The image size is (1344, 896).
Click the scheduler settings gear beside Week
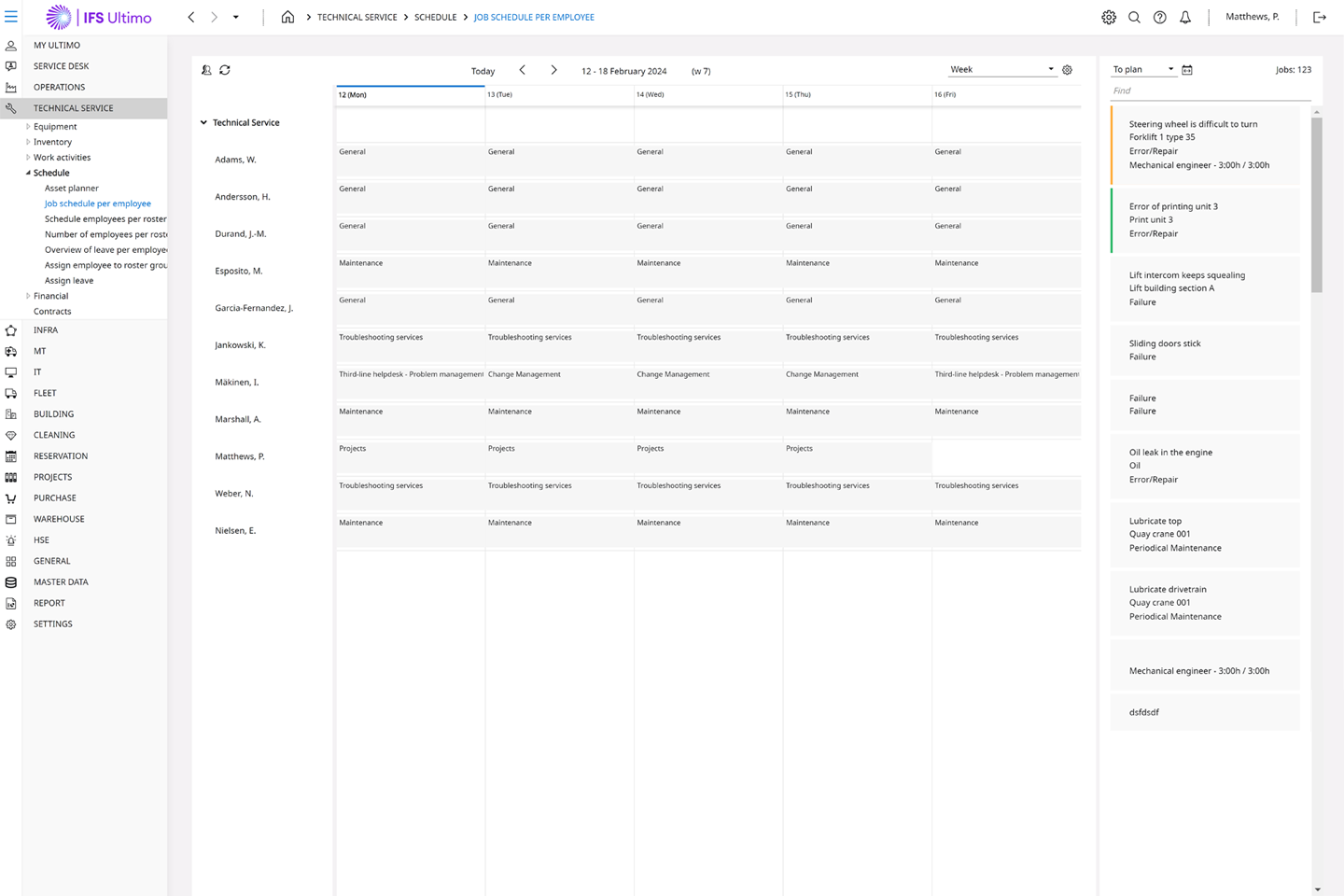tap(1067, 70)
